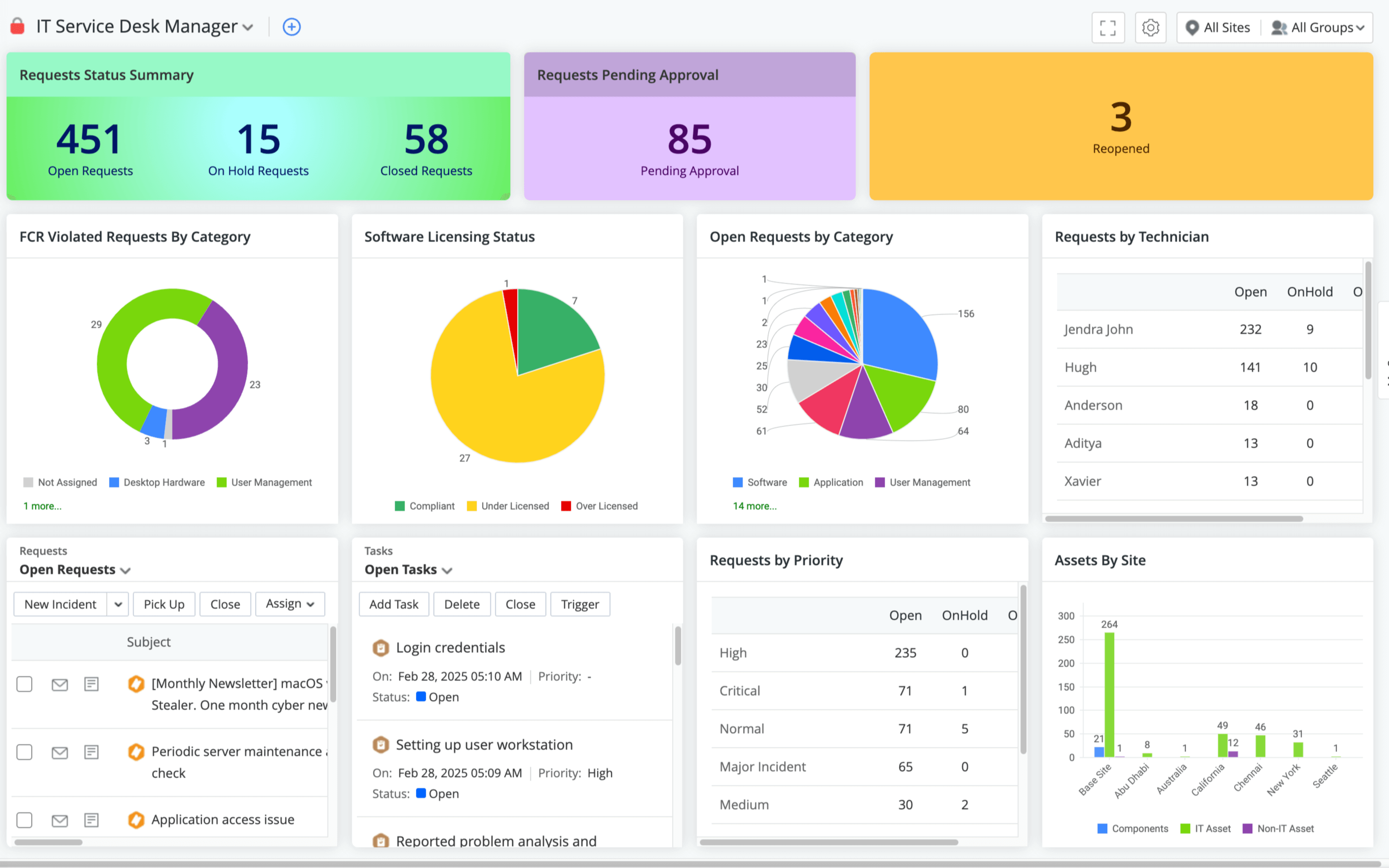The height and width of the screenshot is (868, 1389).
Task: Click the incident ticket icon on Login credentials task
Action: [x=381, y=647]
